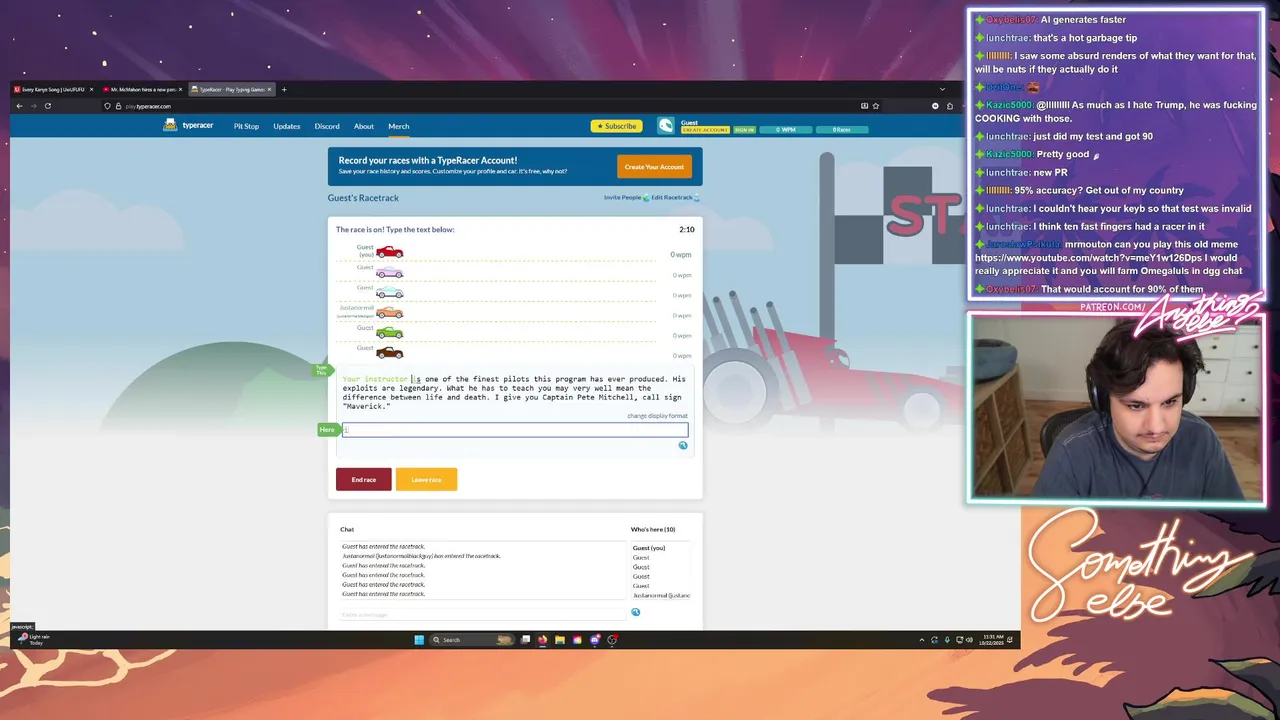This screenshot has height=720, width=1280.
Task: Click the Invite People link
Action: click(622, 197)
